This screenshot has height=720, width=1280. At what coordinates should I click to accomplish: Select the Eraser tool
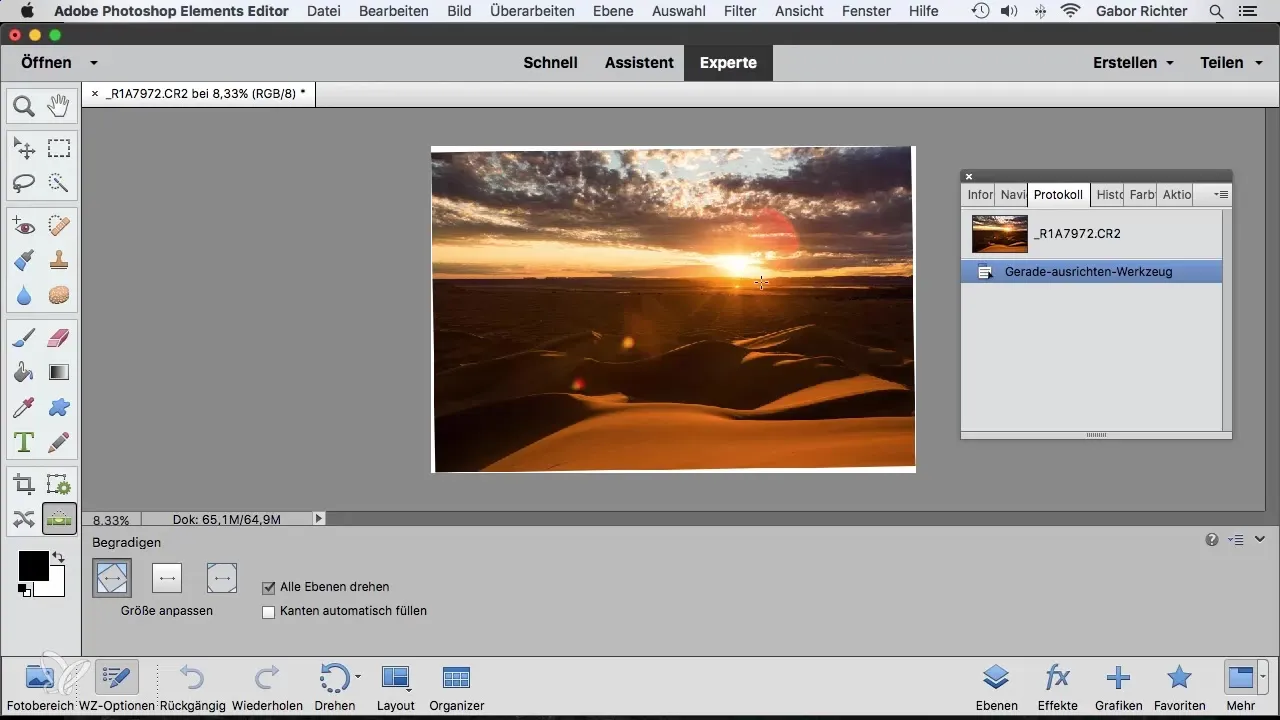click(x=59, y=338)
